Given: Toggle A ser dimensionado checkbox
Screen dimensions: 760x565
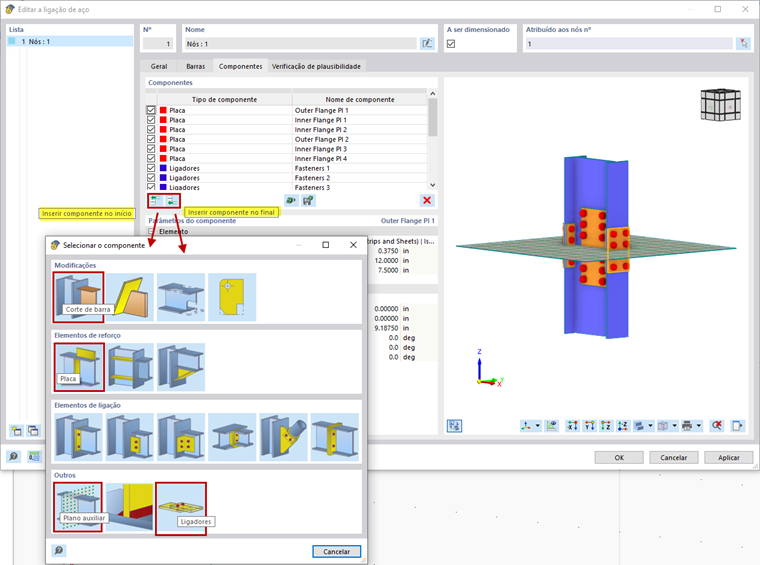Looking at the screenshot, I should (451, 44).
